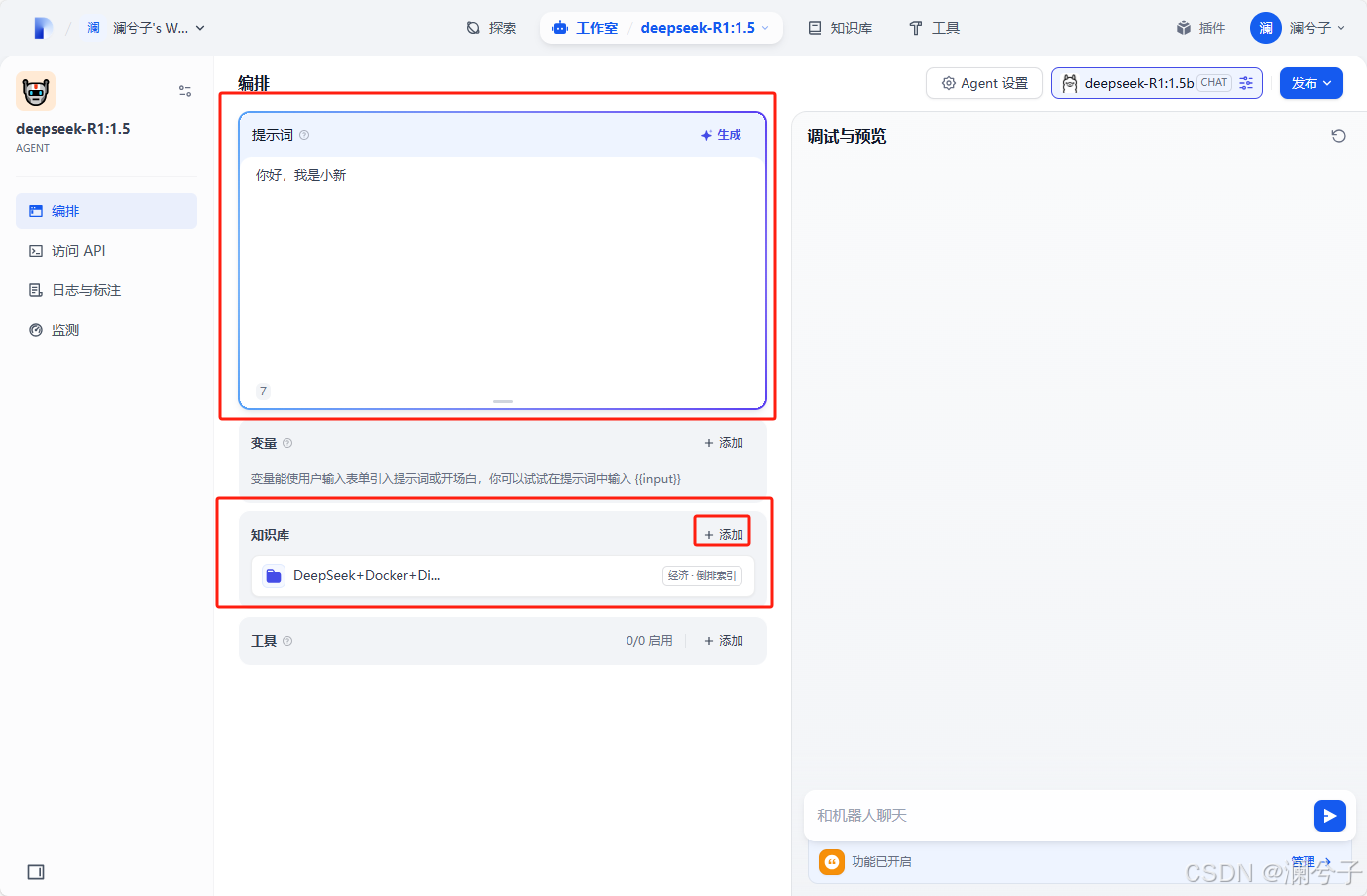
Task: Click the 经济 · 倒排索引 tag
Action: pos(702,575)
